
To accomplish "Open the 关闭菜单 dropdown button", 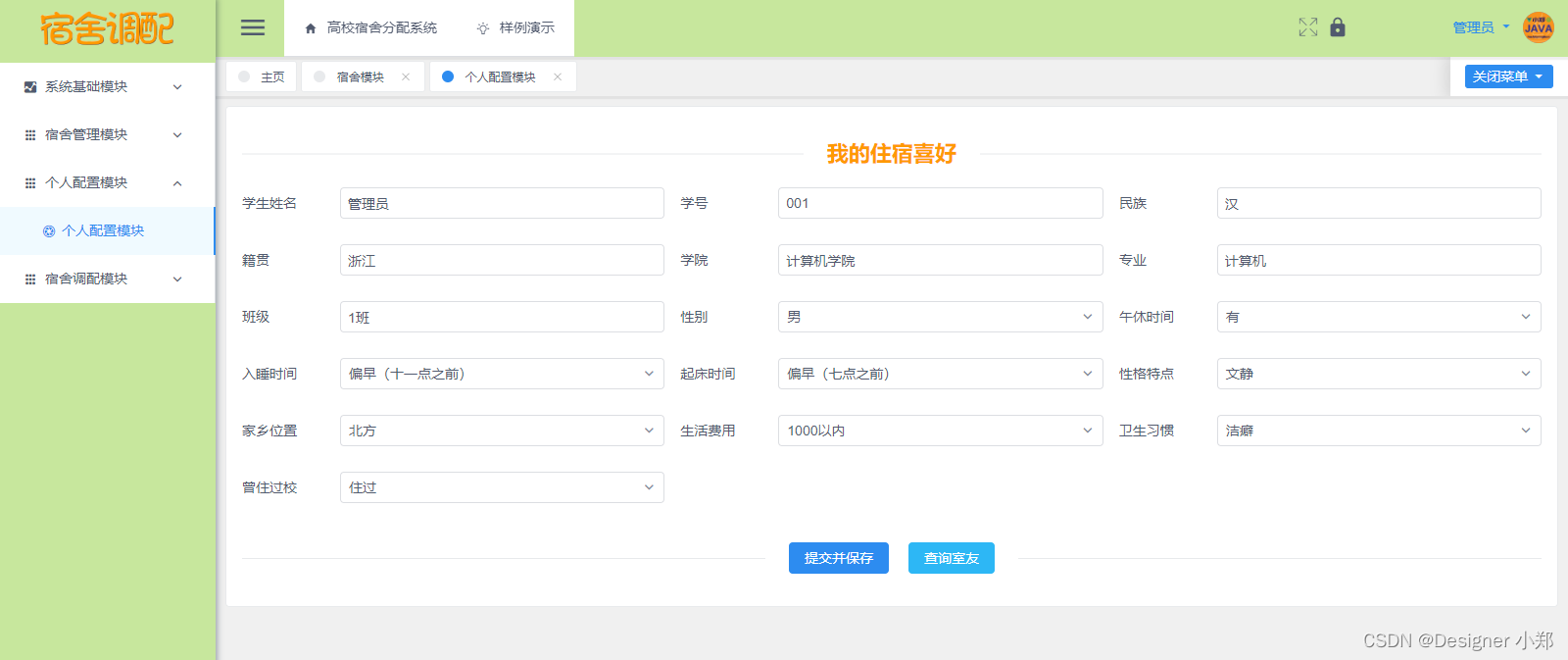I will point(1508,76).
